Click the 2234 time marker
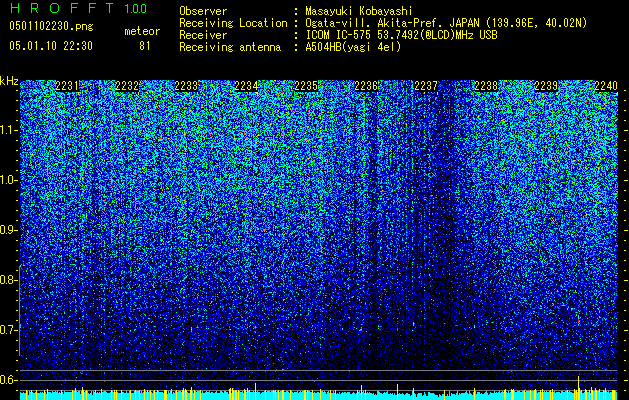The height and width of the screenshot is (400, 629). tap(246, 86)
